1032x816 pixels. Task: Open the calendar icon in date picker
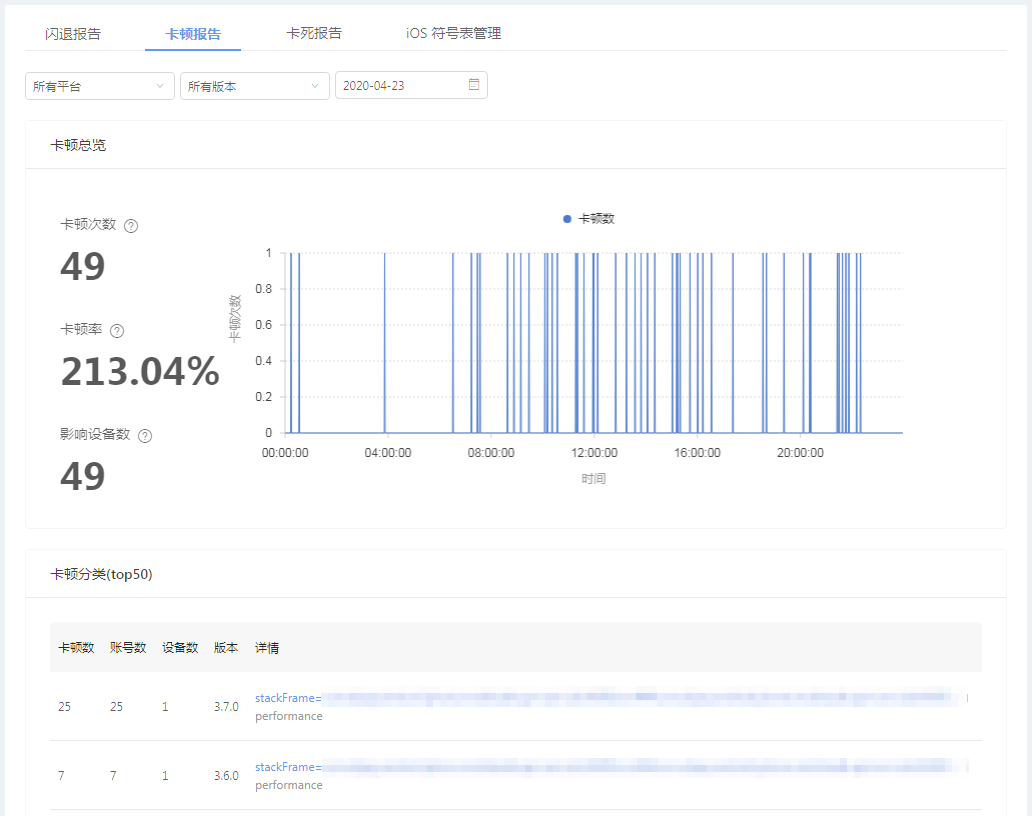(x=474, y=85)
